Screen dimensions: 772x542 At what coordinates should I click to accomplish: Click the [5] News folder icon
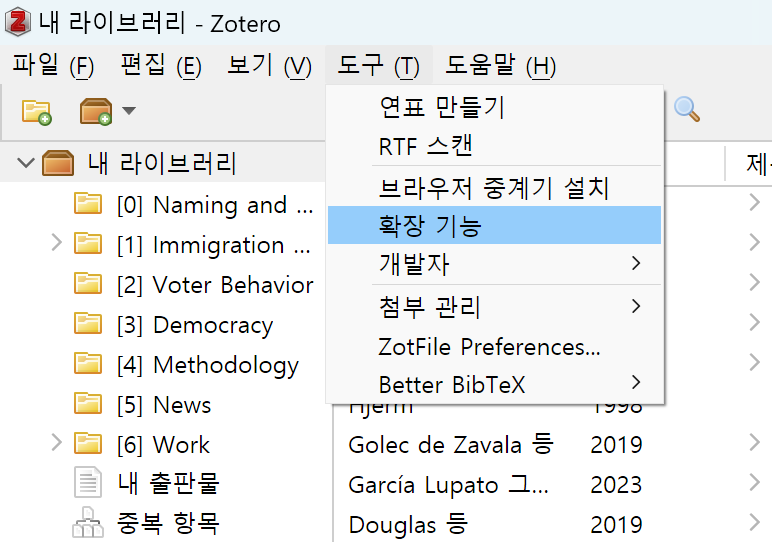pos(88,403)
